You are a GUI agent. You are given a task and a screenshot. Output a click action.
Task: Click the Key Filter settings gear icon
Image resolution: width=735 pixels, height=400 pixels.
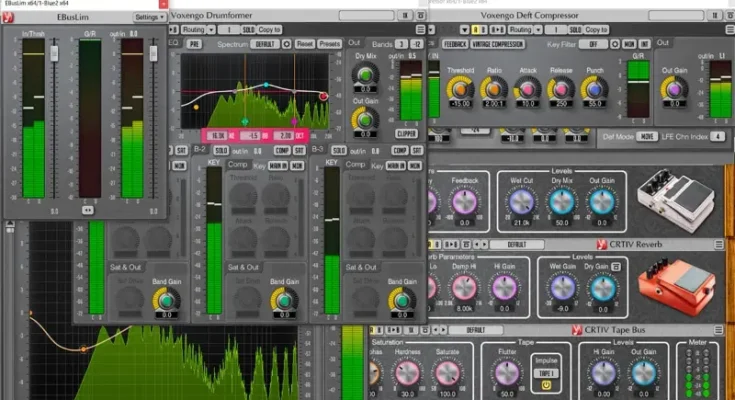(613, 44)
